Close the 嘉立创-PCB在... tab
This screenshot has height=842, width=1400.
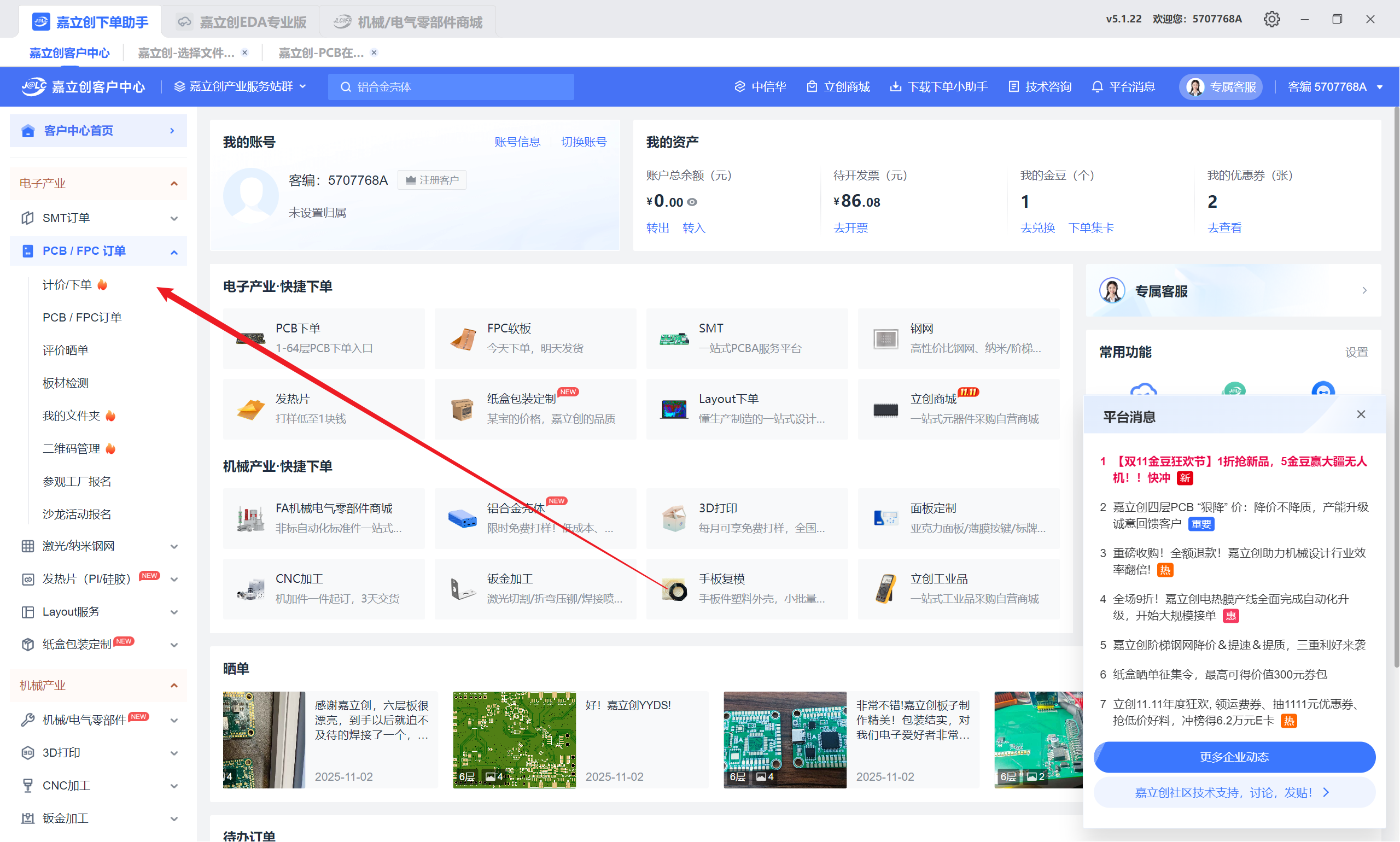374,52
